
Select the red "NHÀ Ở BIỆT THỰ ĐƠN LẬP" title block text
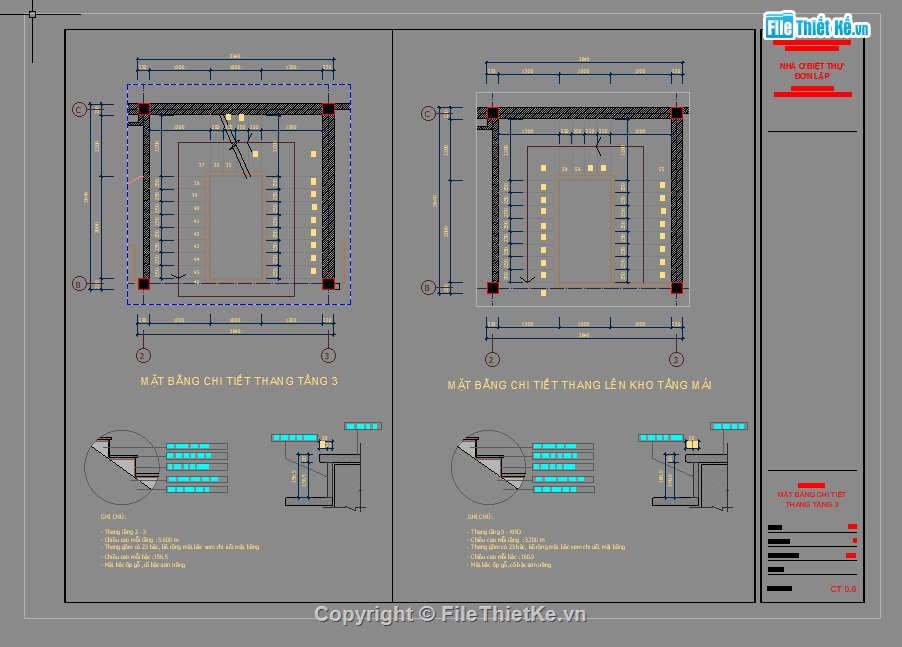click(812, 71)
